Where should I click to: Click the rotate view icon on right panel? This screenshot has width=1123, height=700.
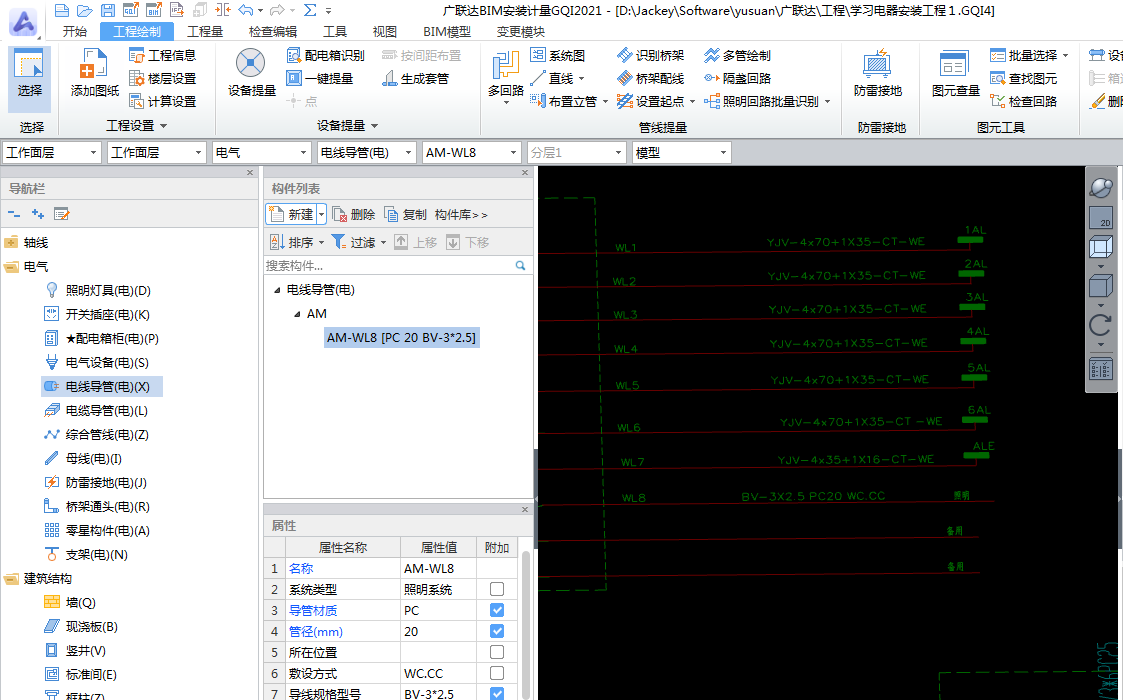[x=1101, y=325]
